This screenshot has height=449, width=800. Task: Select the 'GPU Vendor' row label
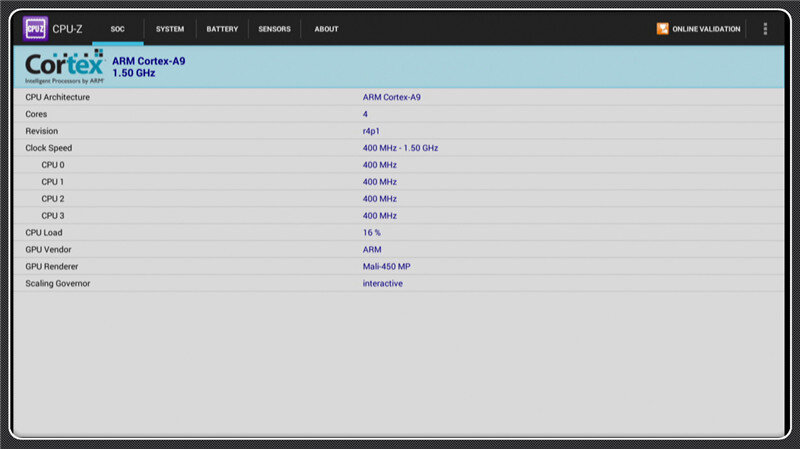coord(48,250)
